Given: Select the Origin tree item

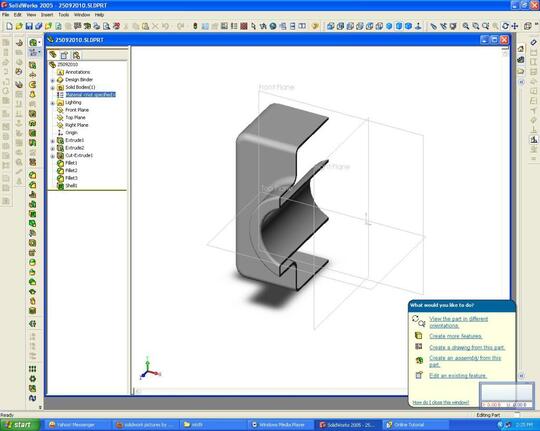Looking at the screenshot, I should pyautogui.click(x=71, y=133).
